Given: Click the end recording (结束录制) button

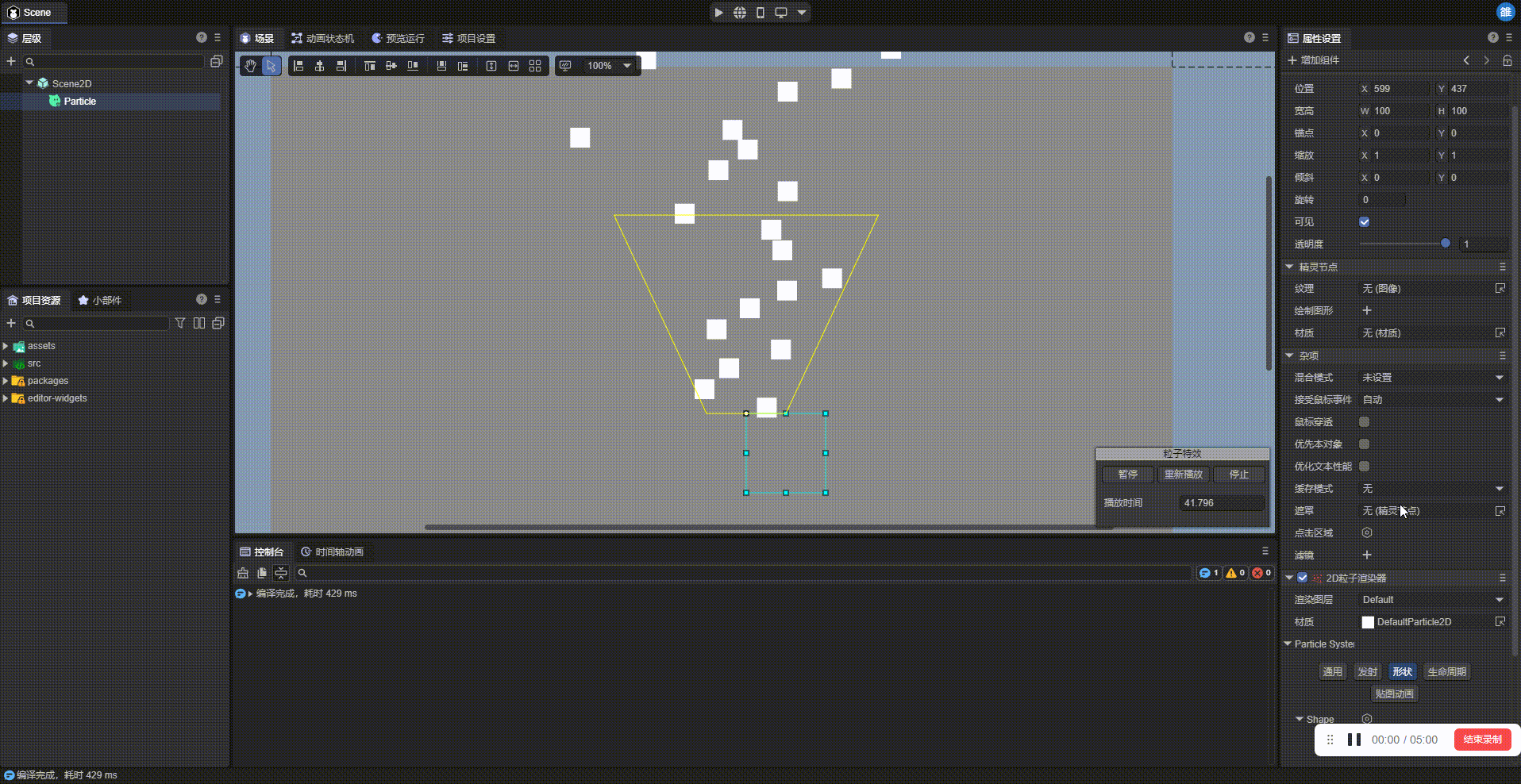Looking at the screenshot, I should pyautogui.click(x=1482, y=740).
